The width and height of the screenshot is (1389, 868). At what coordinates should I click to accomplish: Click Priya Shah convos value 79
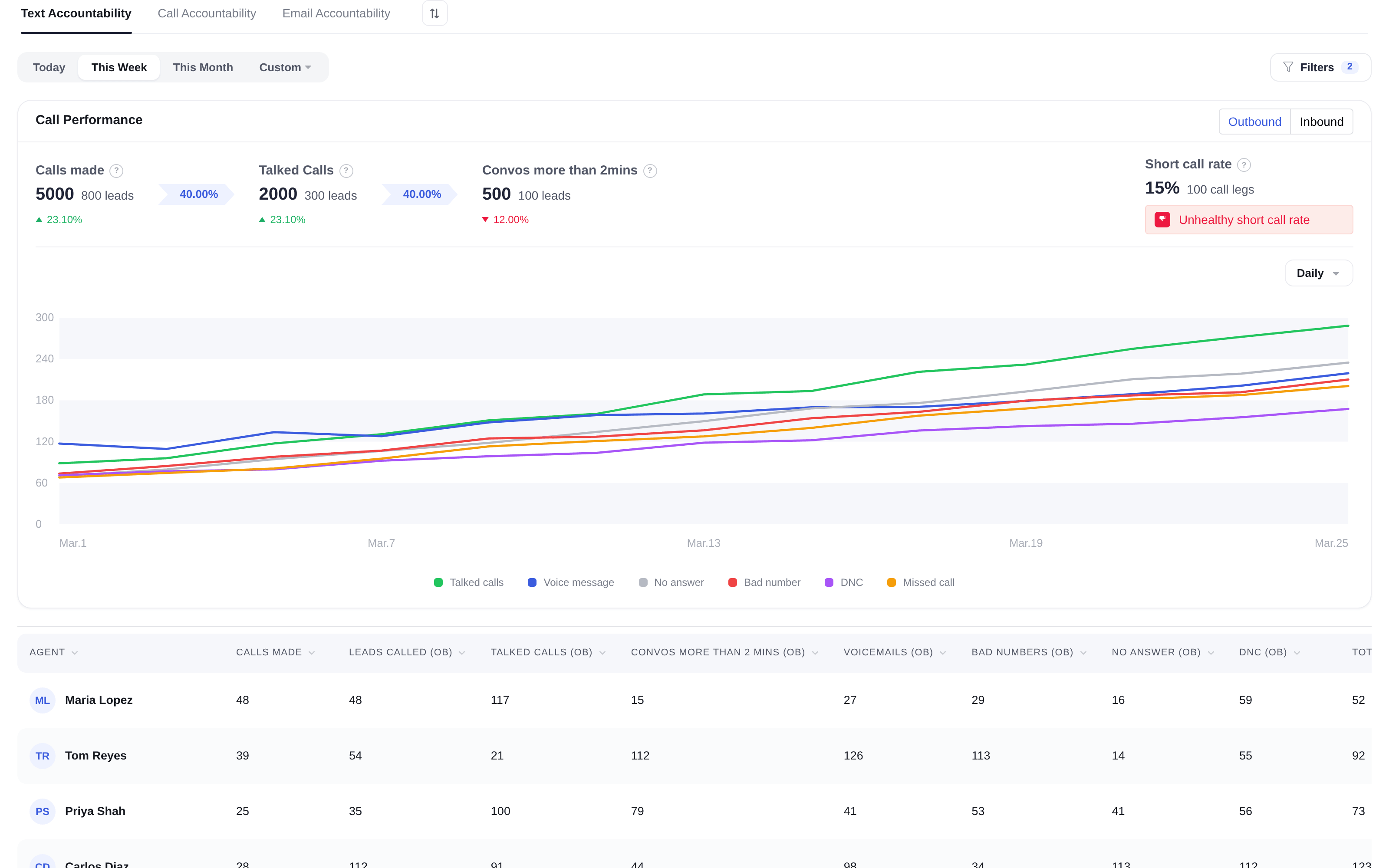tap(638, 812)
